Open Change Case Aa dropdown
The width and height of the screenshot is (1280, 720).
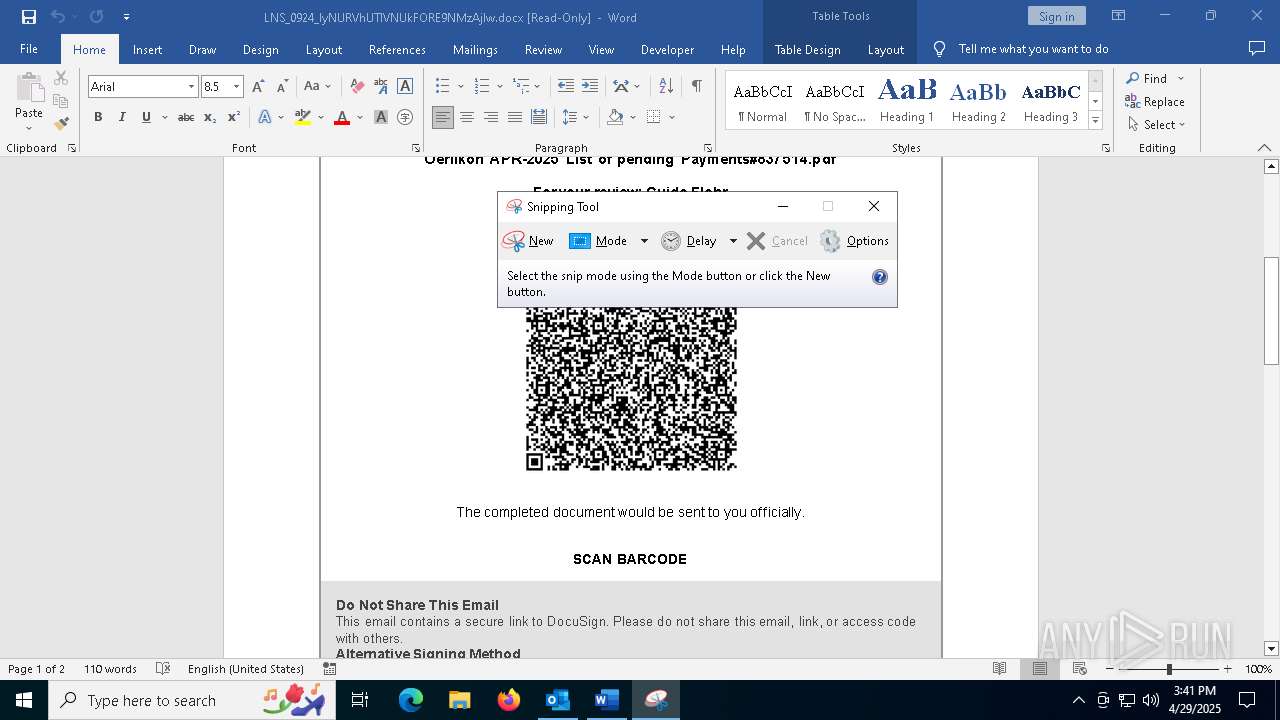[x=317, y=87]
